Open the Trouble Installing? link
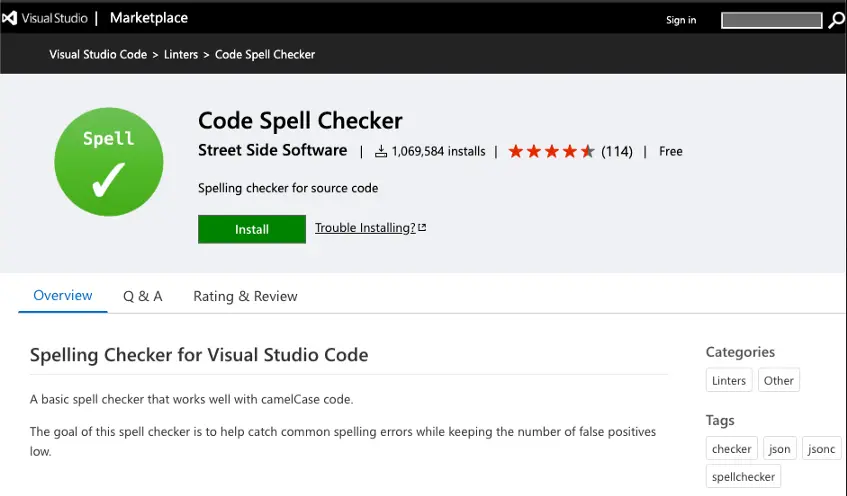Viewport: 847px width, 496px height. coord(365,228)
